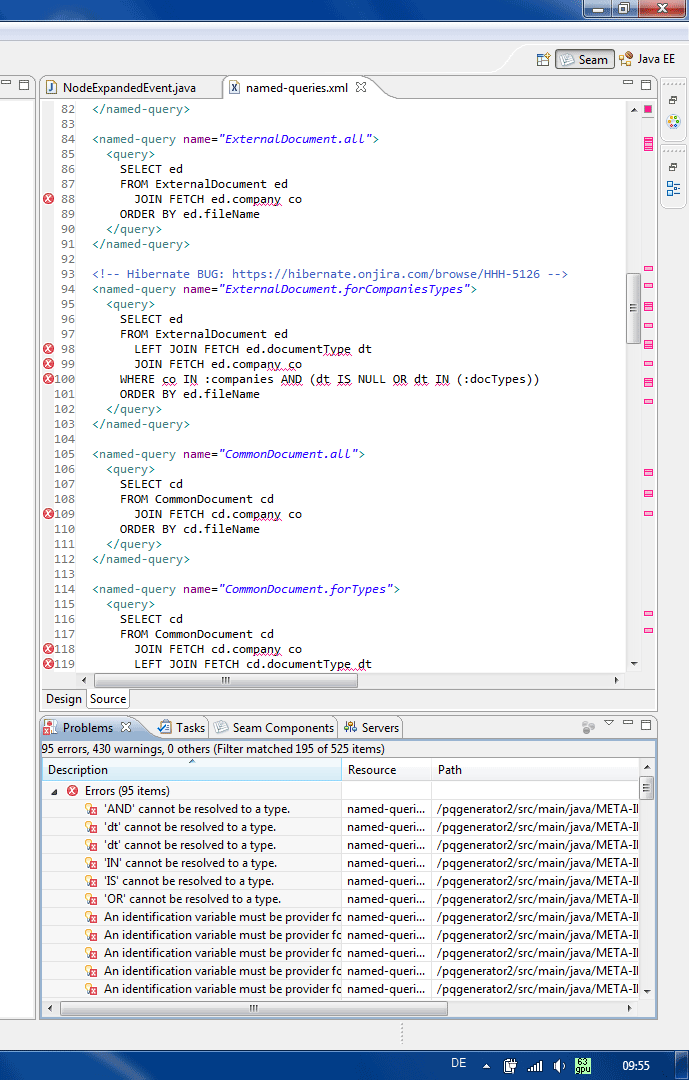Switch to the Java EE perspective
Viewport: 689px width, 1080px height.
point(646,59)
